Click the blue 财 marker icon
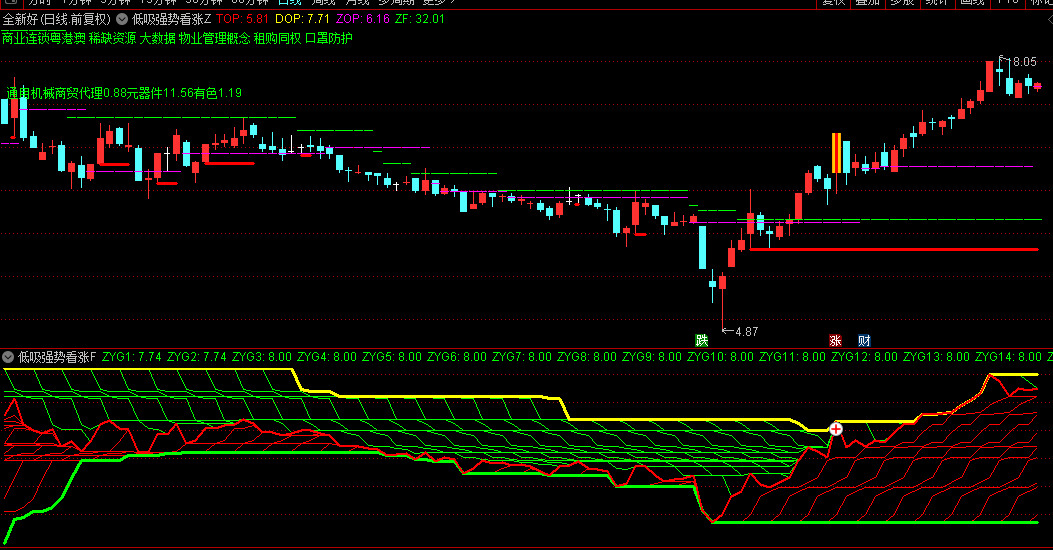Image resolution: width=1053 pixels, height=550 pixels. (864, 340)
